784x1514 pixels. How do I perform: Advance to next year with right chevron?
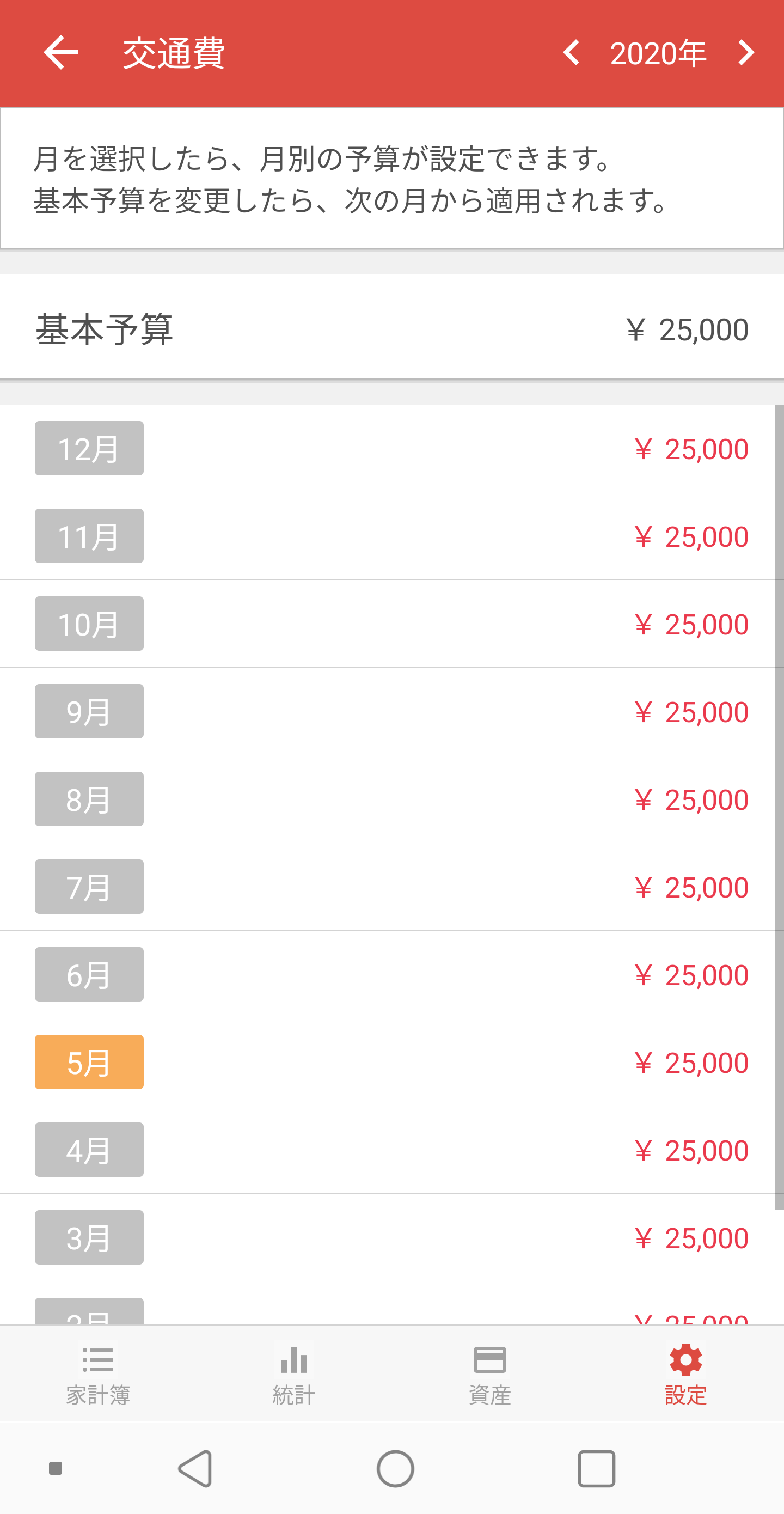[745, 53]
